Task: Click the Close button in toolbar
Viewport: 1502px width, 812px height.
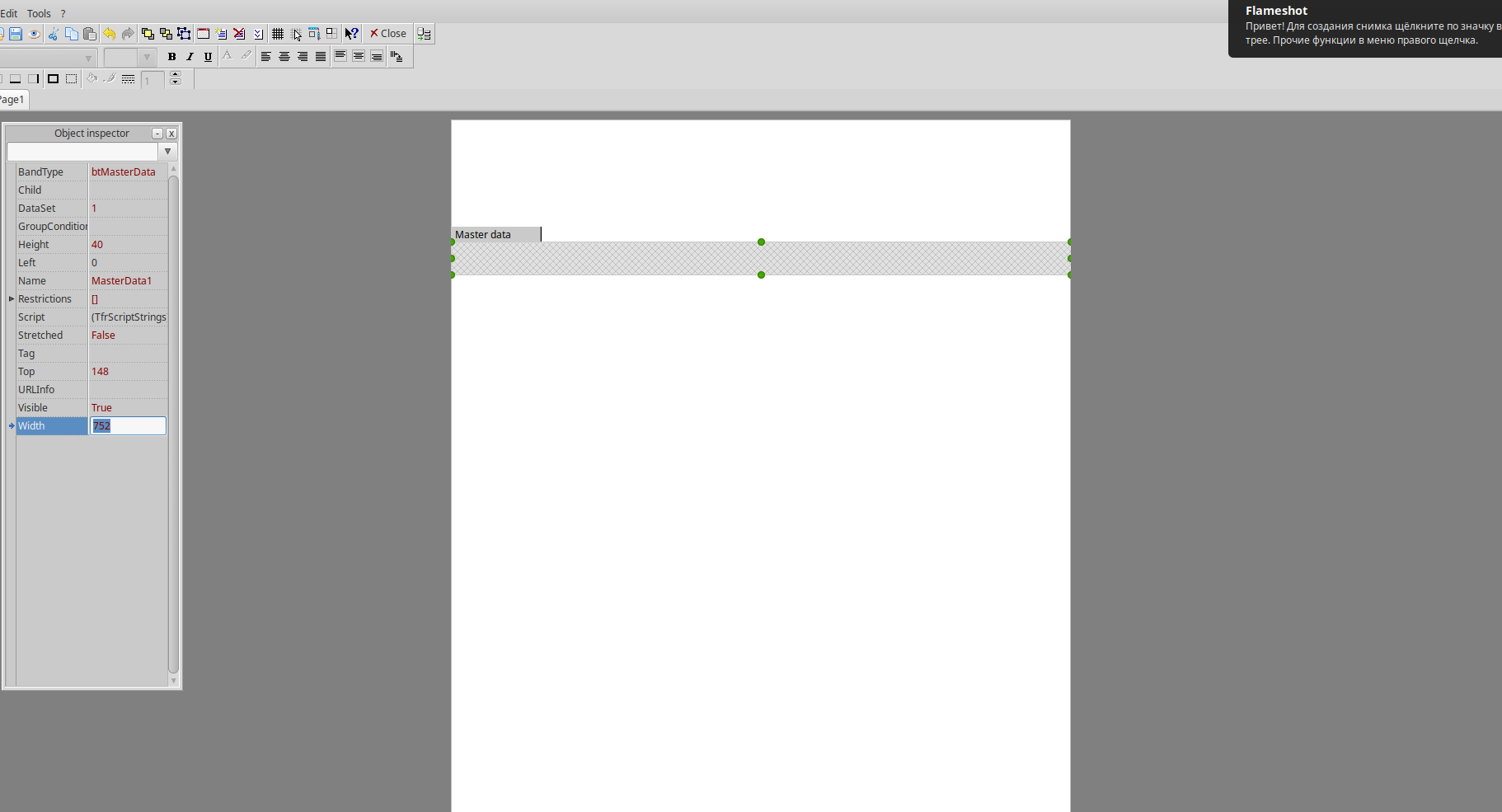Action: [388, 34]
